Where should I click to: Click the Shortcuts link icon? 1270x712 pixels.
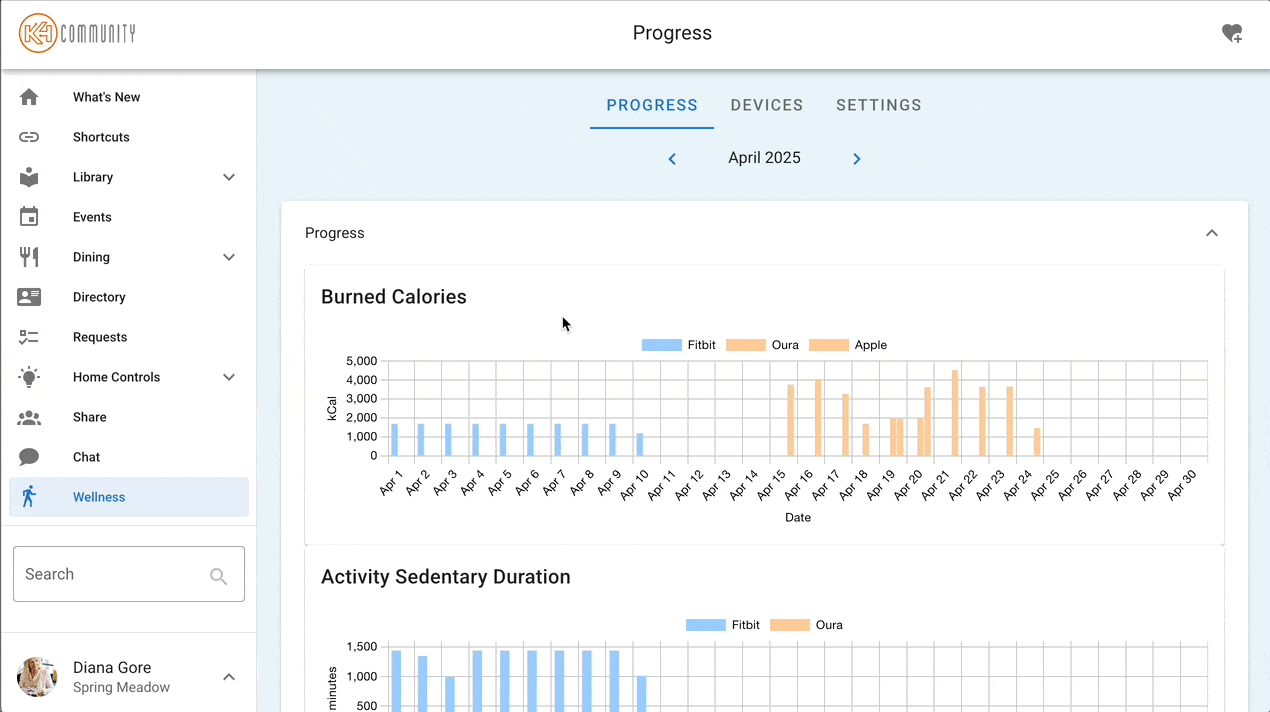tap(29, 137)
